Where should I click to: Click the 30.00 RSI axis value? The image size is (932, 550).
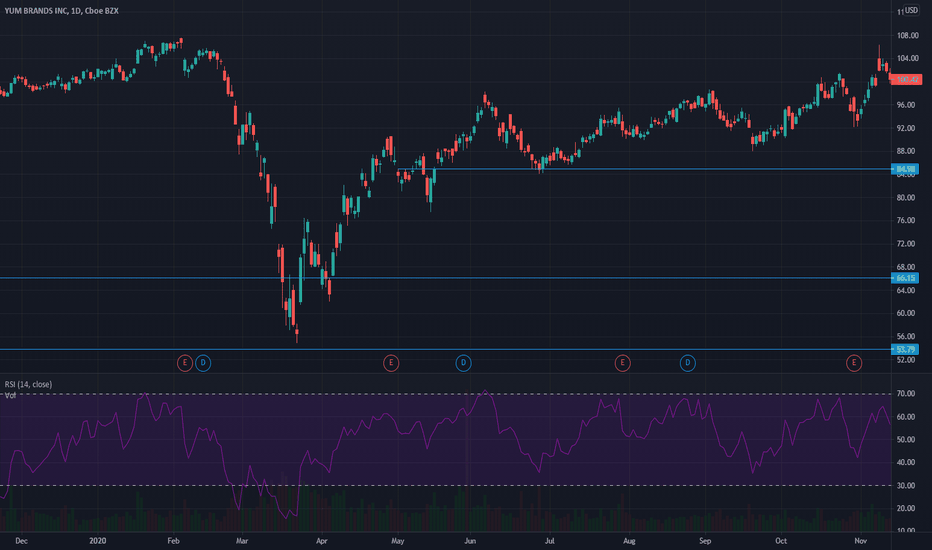click(906, 486)
